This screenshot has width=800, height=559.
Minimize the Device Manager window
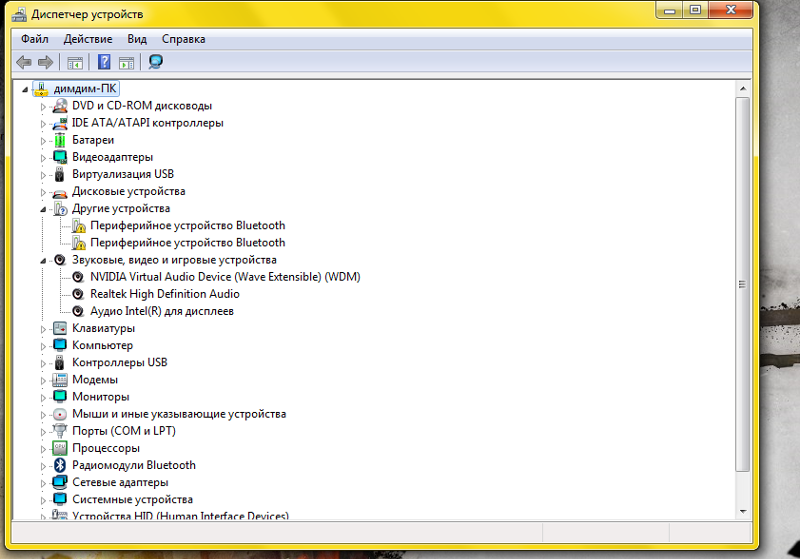[669, 11]
